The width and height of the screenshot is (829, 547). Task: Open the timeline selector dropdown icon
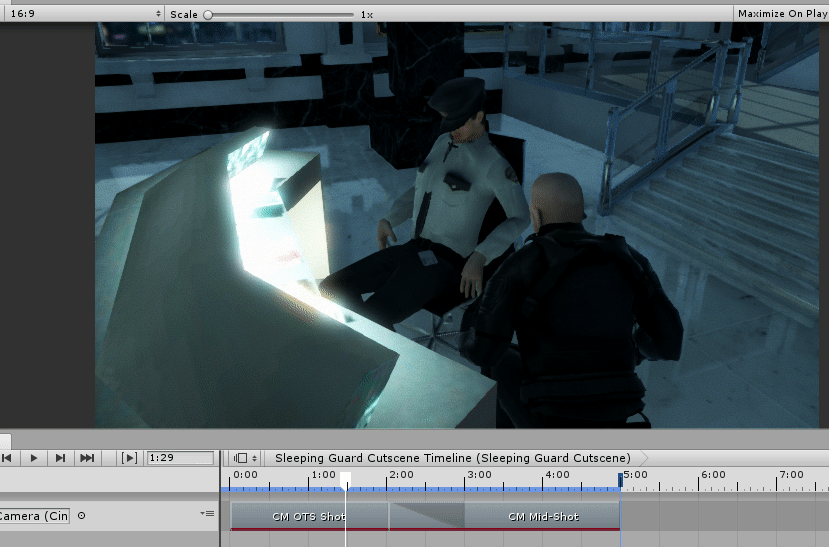[x=245, y=458]
